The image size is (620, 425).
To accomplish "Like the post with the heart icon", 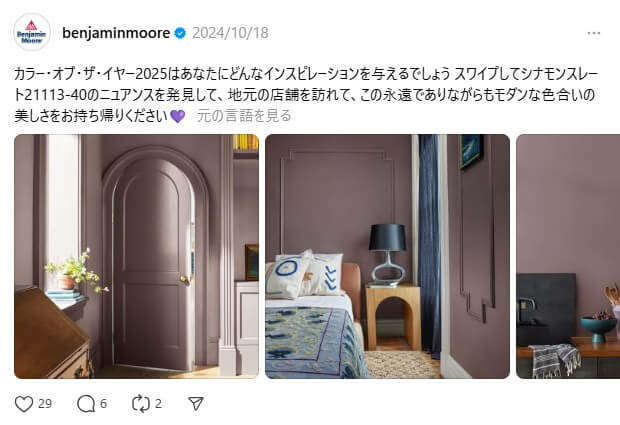I will pos(24,404).
